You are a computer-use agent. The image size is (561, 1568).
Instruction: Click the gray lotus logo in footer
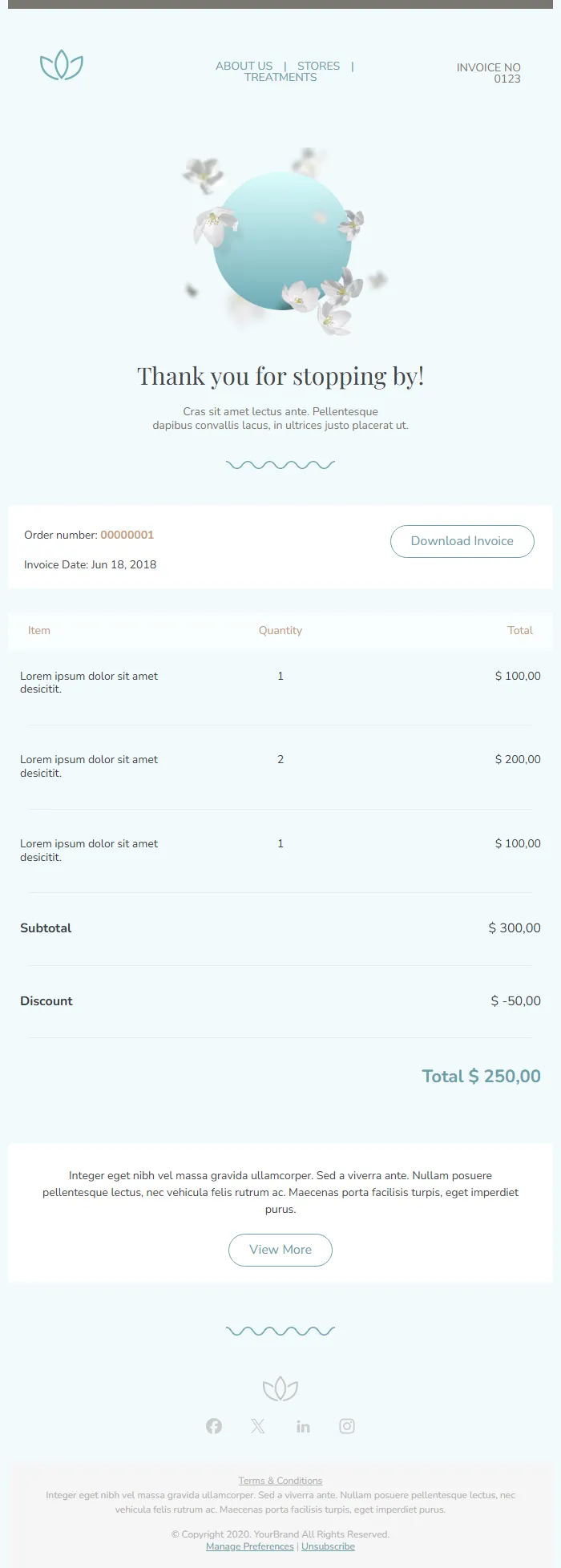click(280, 1388)
